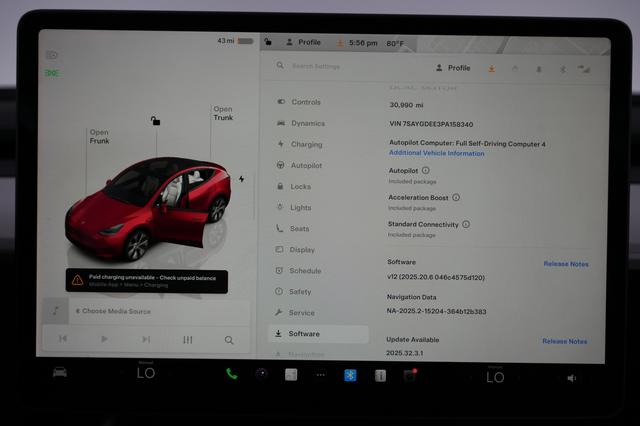View Release Notes for available update 2025.32.3.1
Image resolution: width=640 pixels, height=426 pixels.
tap(564, 341)
